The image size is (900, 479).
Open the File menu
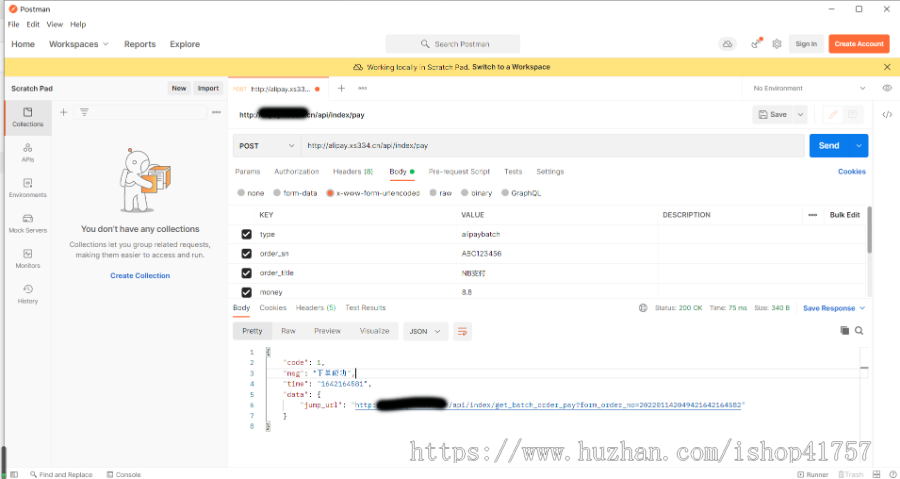pyautogui.click(x=13, y=25)
